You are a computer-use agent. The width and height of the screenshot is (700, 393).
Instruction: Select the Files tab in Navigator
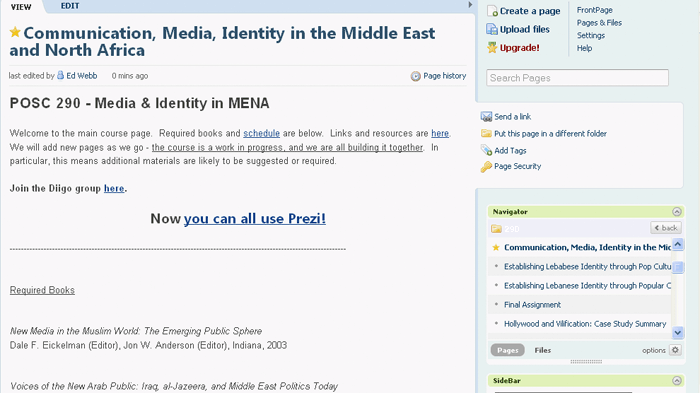(x=543, y=350)
